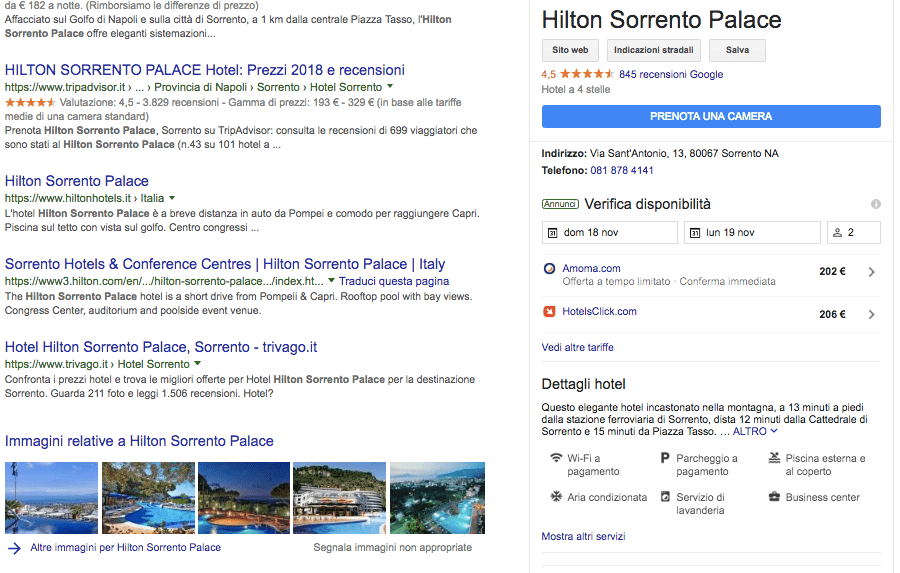Open TripAdvisor result URL dropdown arrow
This screenshot has width=900, height=573.
(390, 87)
